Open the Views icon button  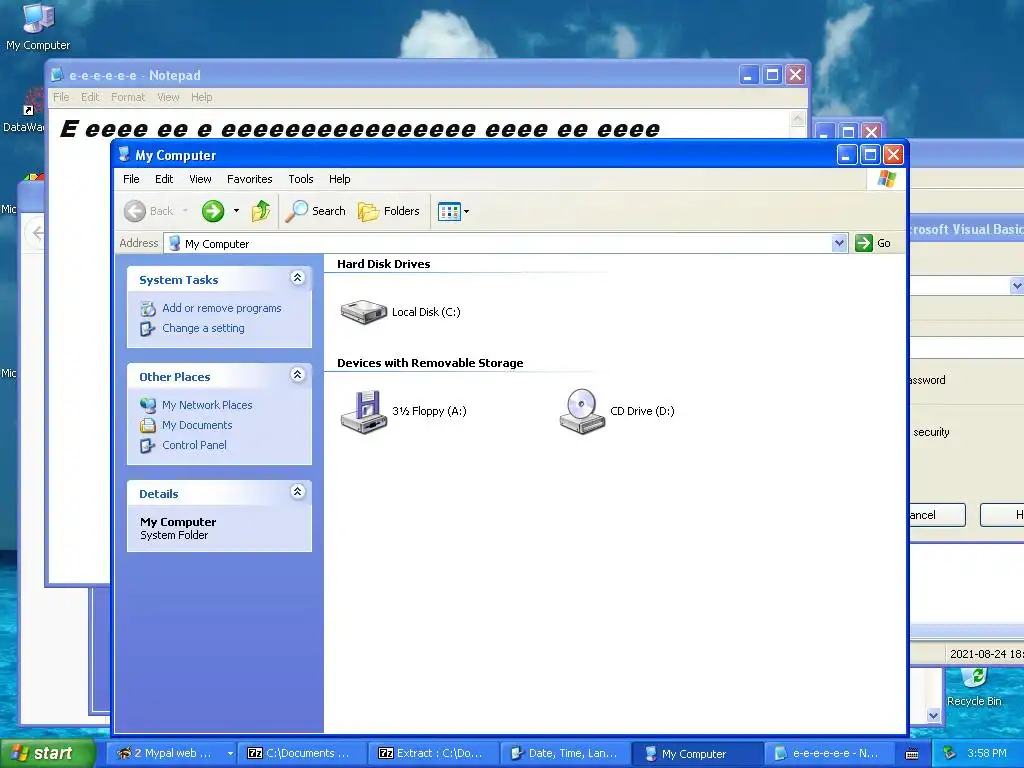(x=449, y=212)
